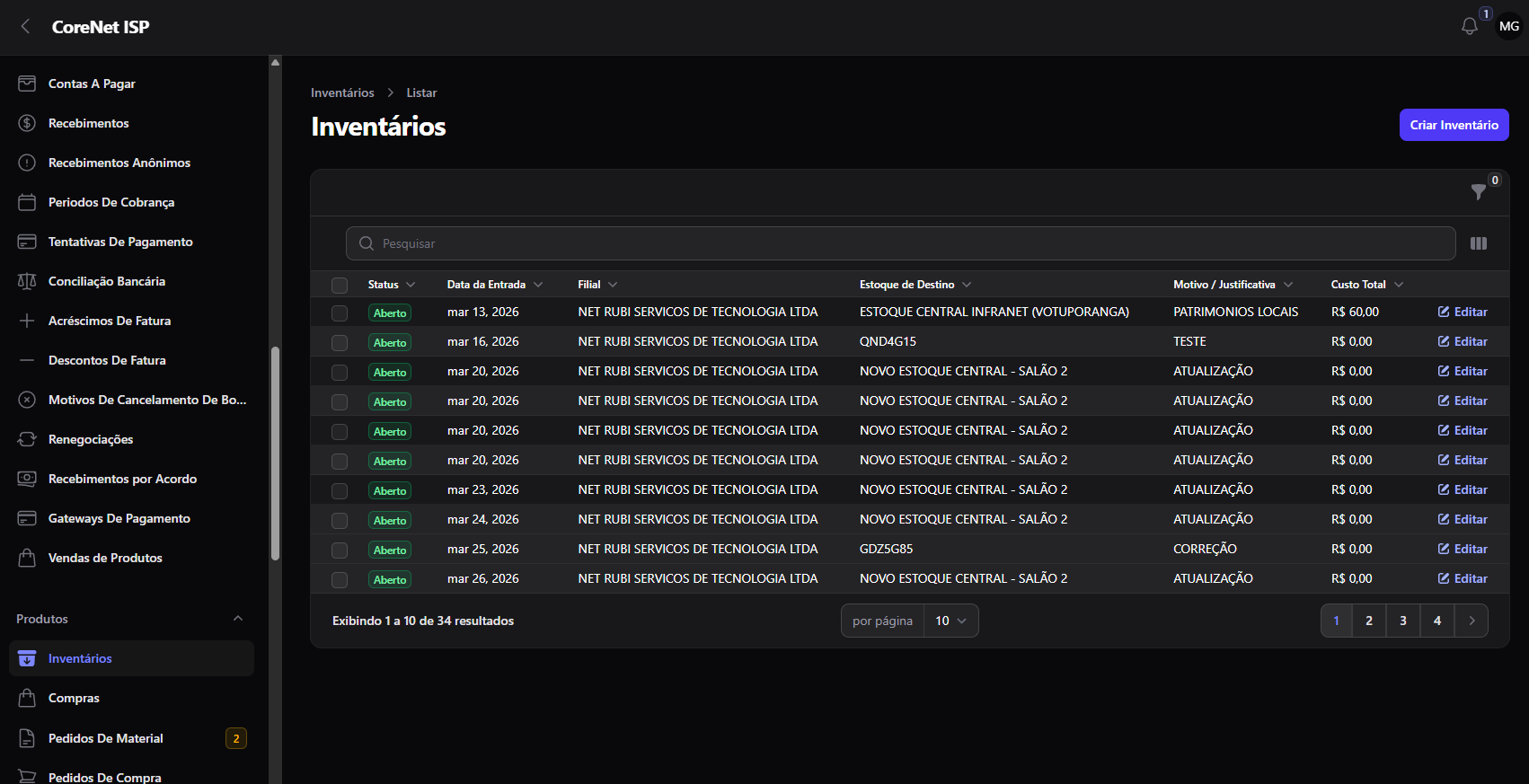Click the Recebimentos por Acordo cash icon
Viewport: 1529px width, 784px height.
click(27, 479)
